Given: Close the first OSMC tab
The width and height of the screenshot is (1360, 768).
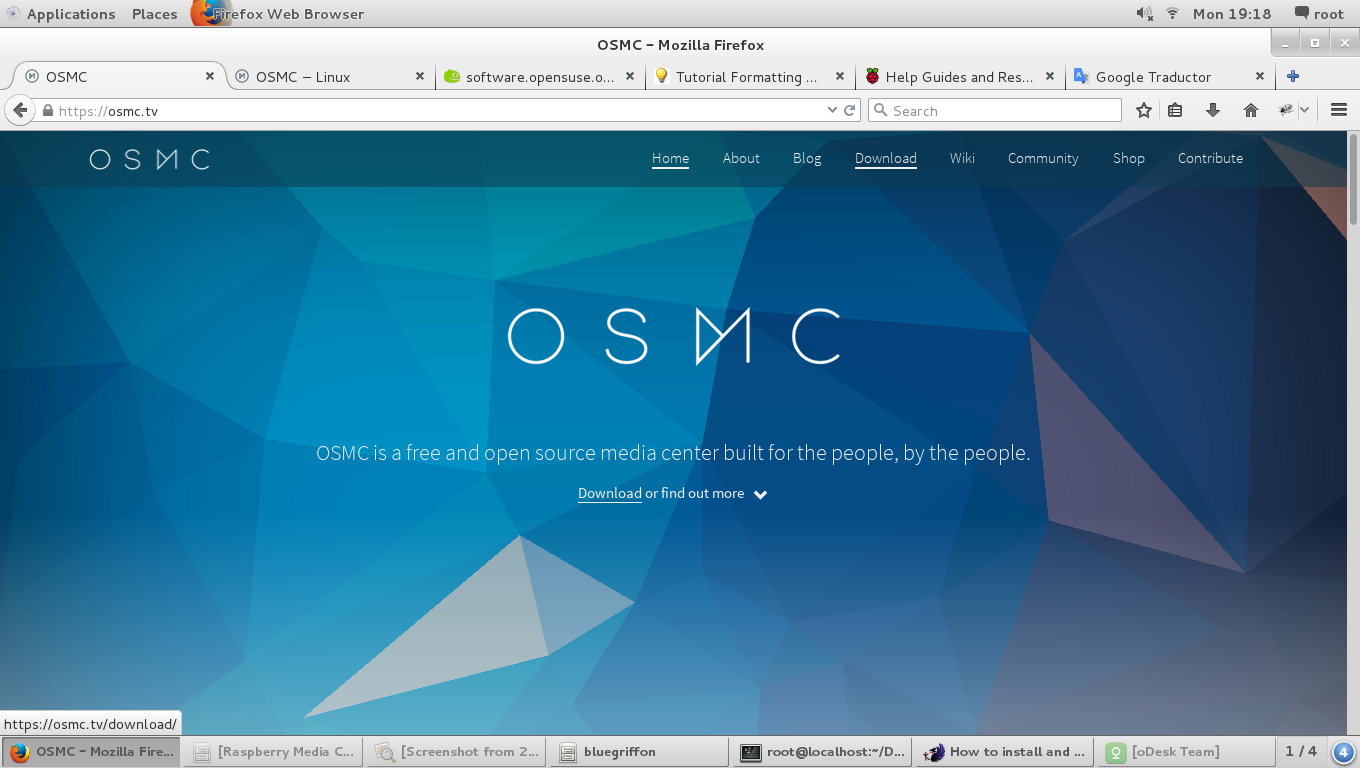Looking at the screenshot, I should click(x=210, y=76).
